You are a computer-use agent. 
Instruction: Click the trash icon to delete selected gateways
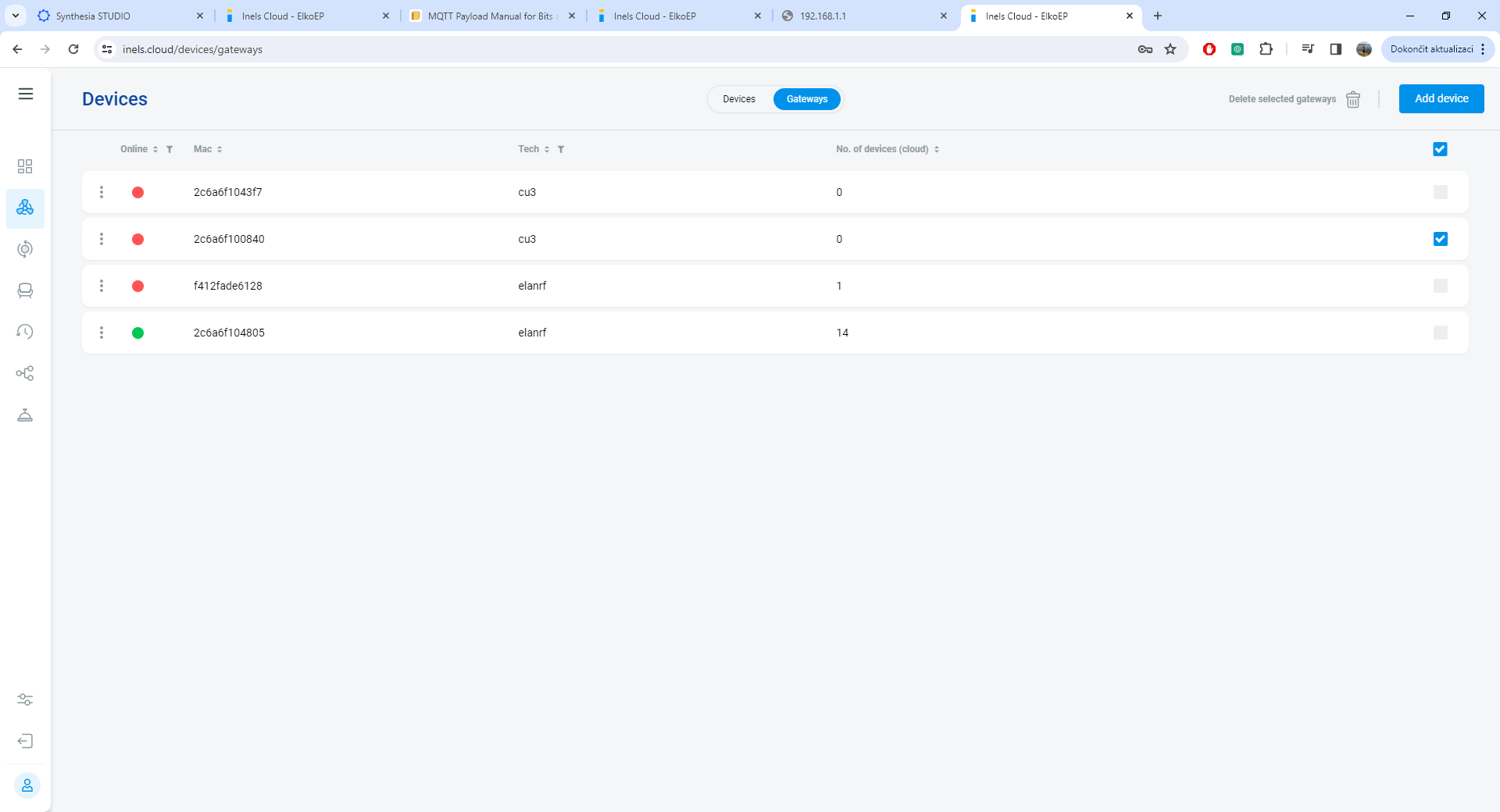[1353, 99]
